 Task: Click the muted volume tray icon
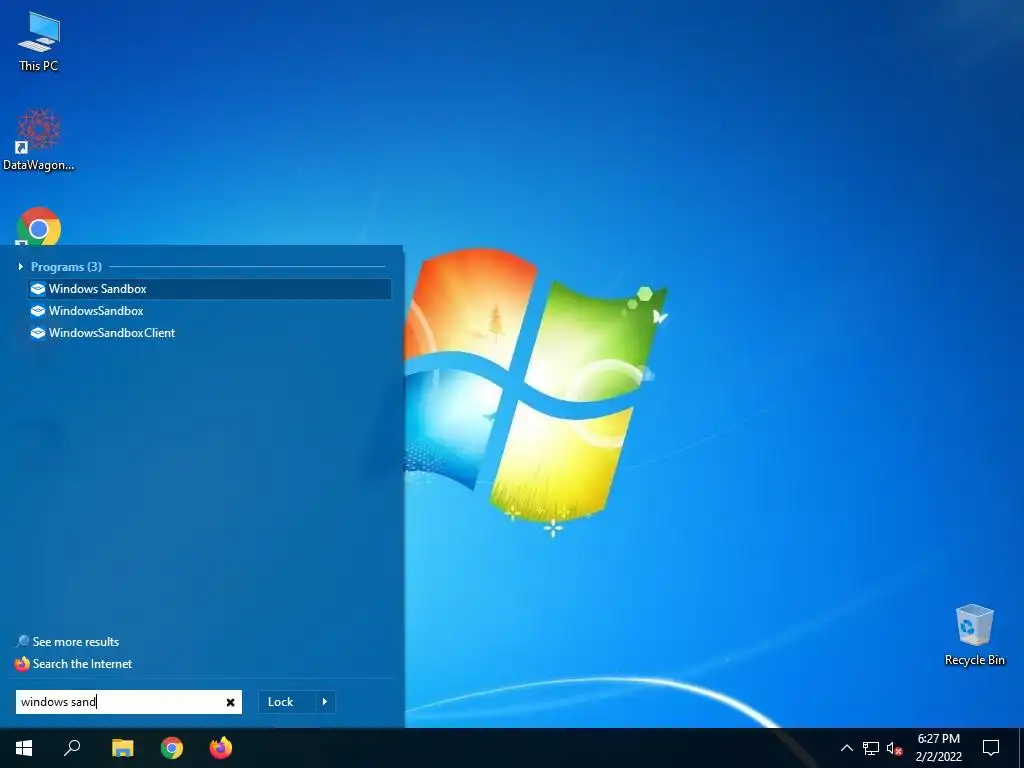pyautogui.click(x=895, y=748)
